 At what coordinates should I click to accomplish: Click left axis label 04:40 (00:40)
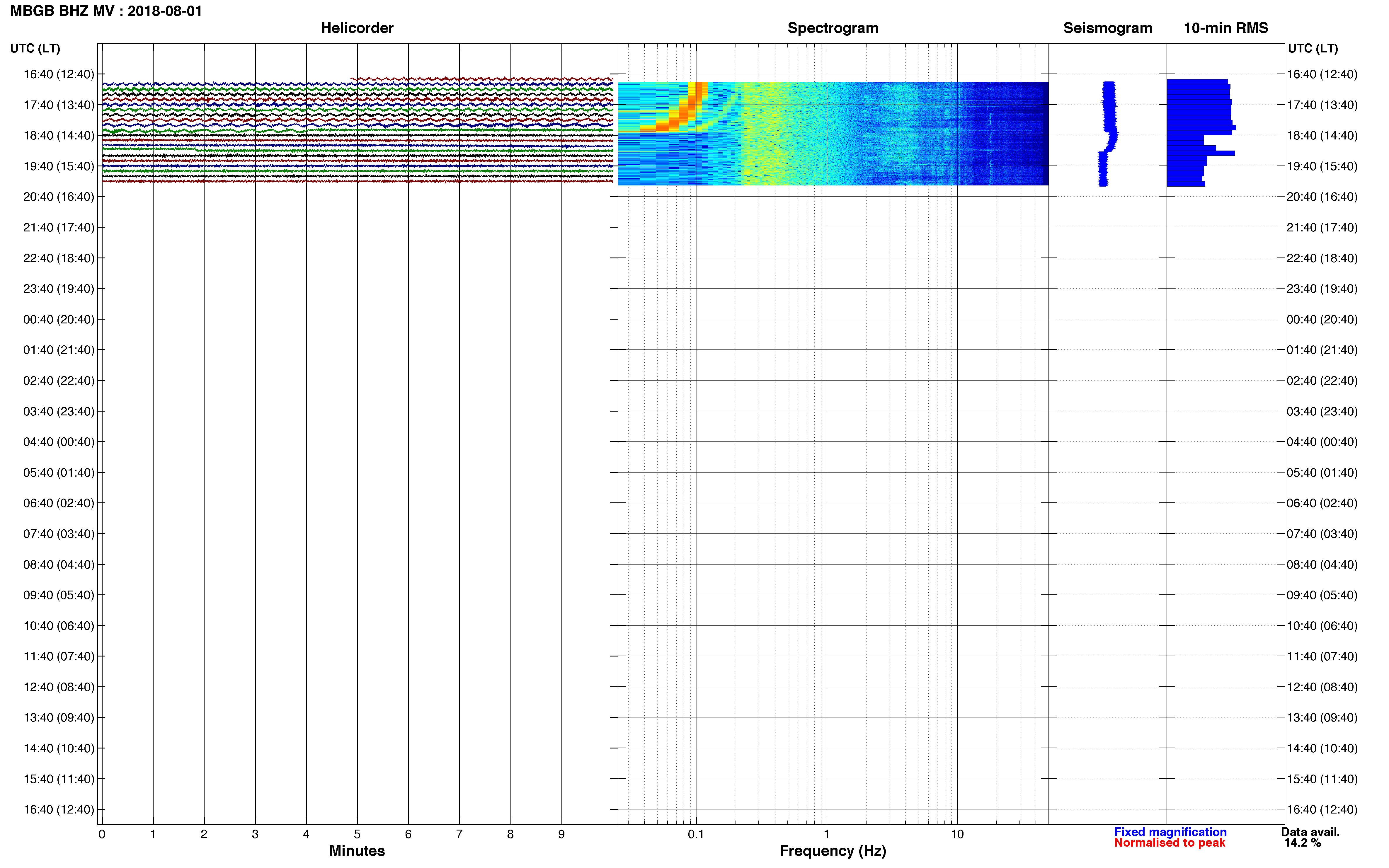click(59, 442)
